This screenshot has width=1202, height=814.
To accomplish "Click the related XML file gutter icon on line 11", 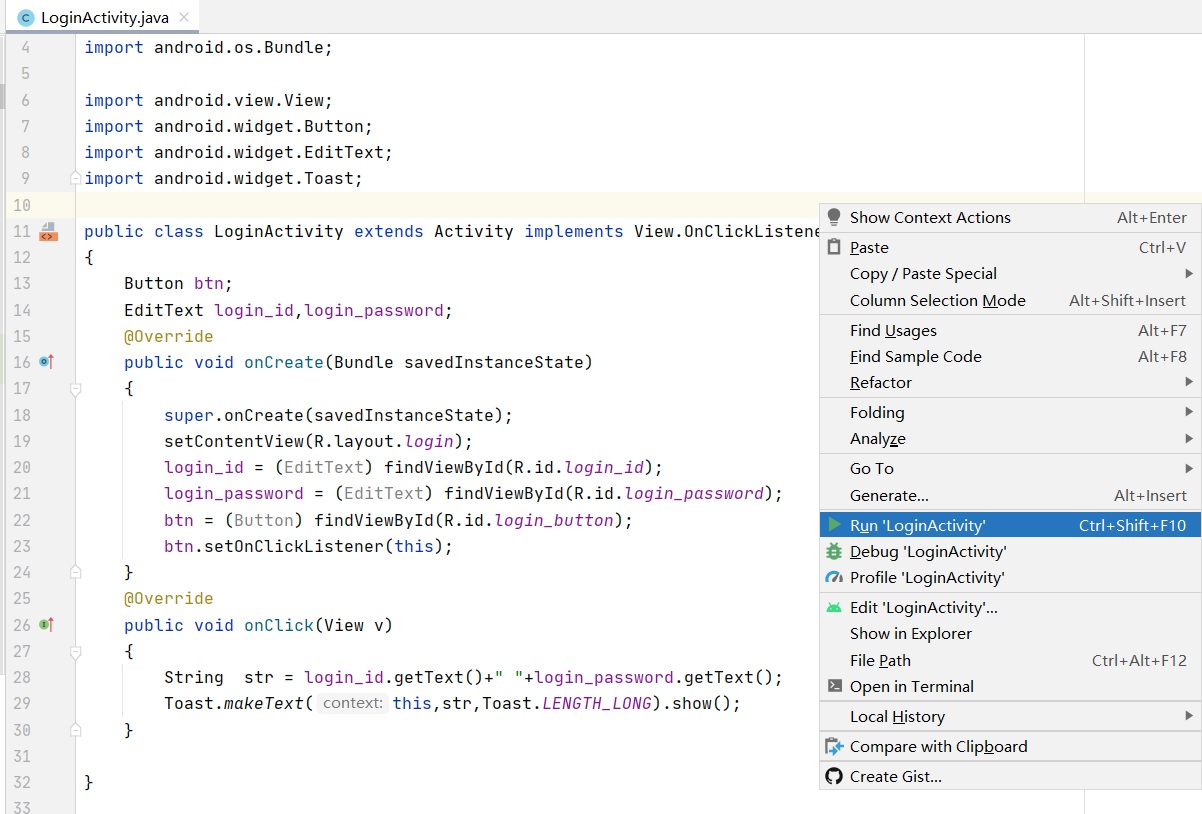I will 48,232.
